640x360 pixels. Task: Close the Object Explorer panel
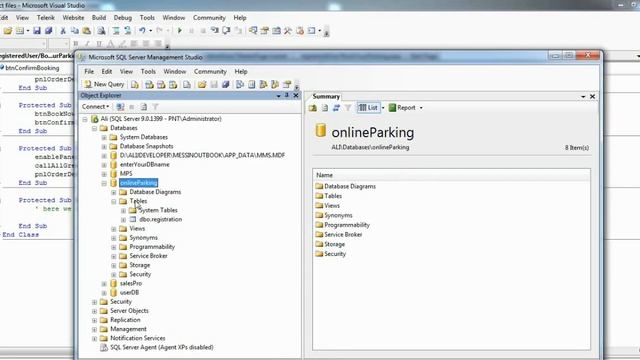coord(296,96)
